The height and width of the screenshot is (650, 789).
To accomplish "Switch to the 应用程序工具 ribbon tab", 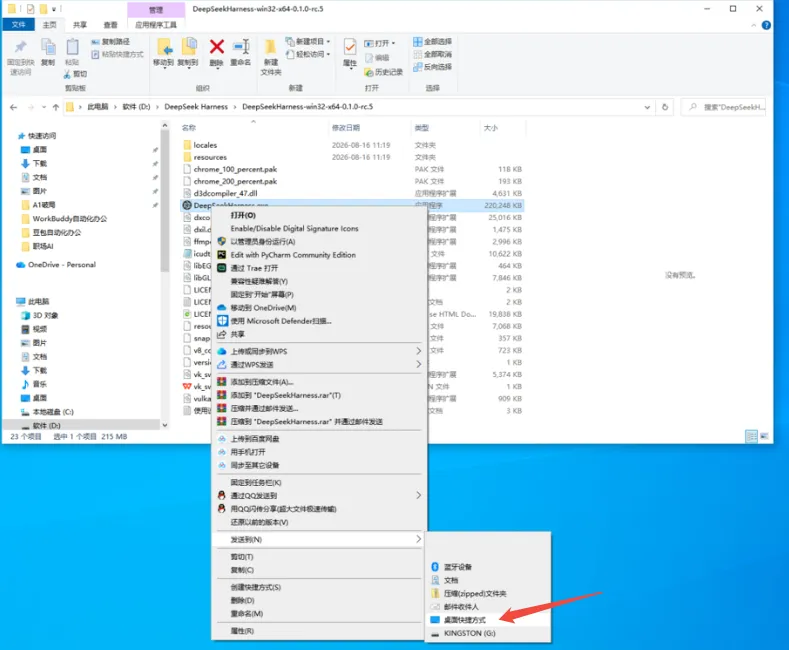I will pos(156,25).
